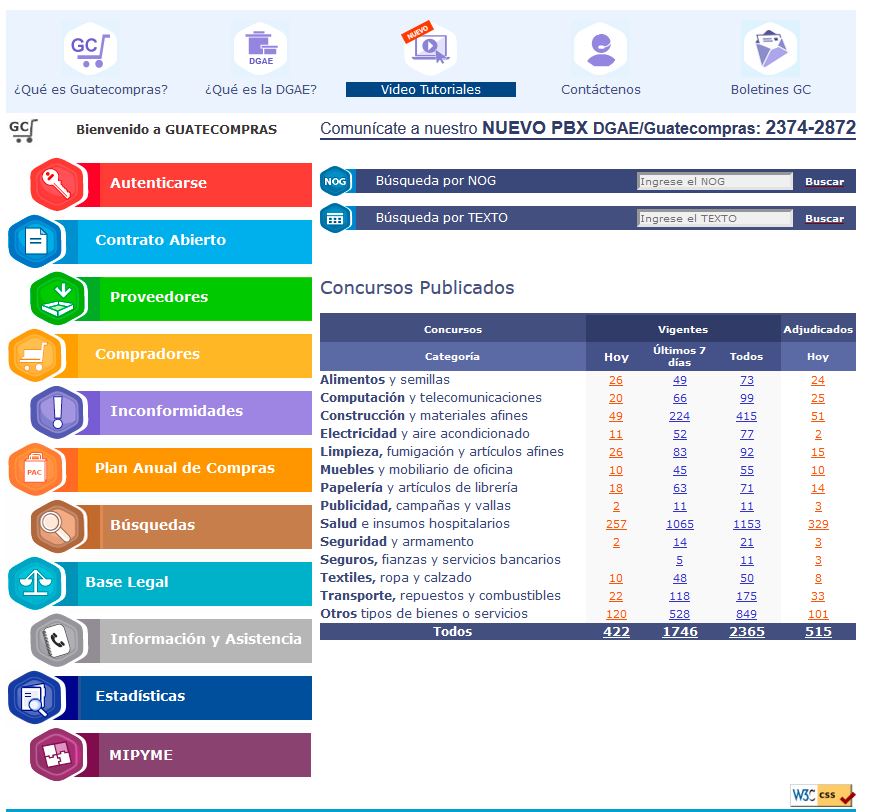
Task: Click the NOG search input field
Action: (x=714, y=182)
